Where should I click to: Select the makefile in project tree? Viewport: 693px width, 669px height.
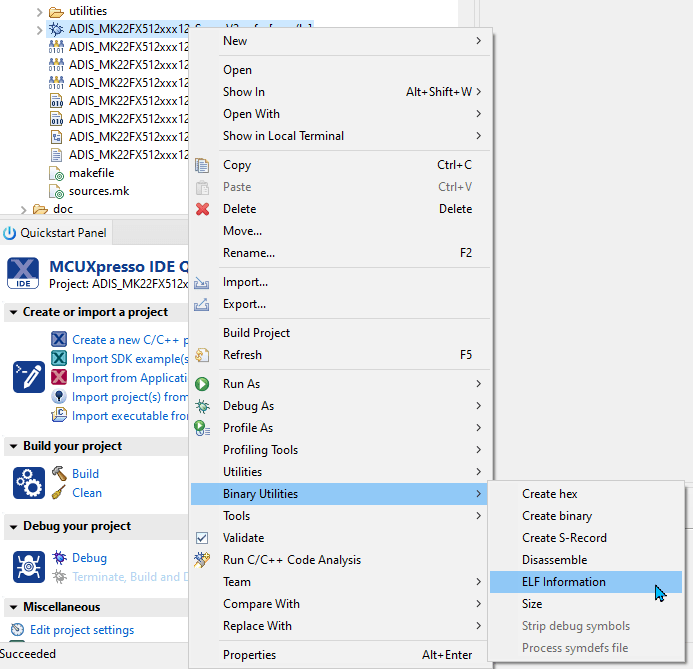(91, 173)
